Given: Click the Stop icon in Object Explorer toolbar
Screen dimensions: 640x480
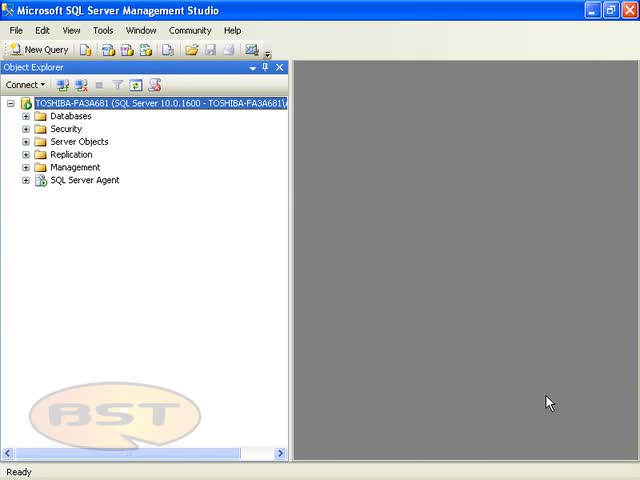Looking at the screenshot, I should click(x=99, y=85).
